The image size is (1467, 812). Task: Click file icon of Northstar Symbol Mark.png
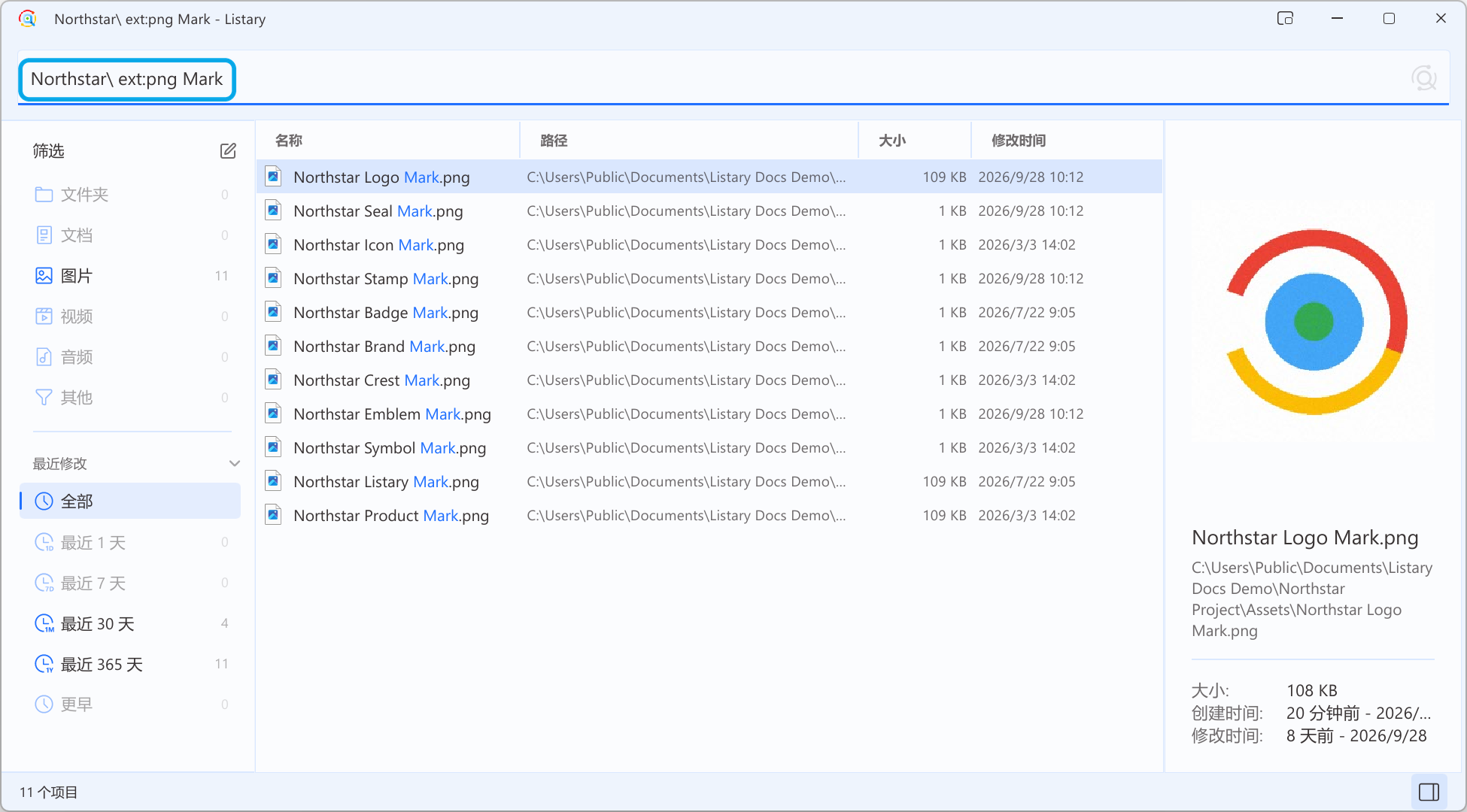(274, 447)
